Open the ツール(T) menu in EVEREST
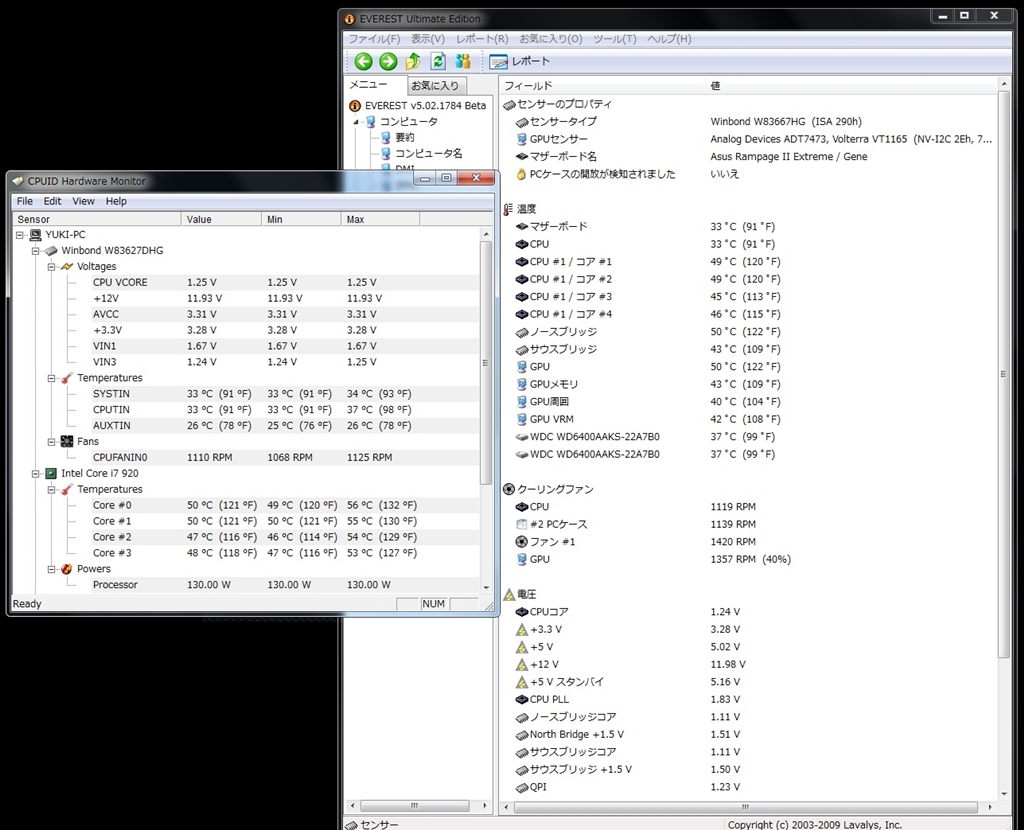The height and width of the screenshot is (830, 1024). click(614, 39)
